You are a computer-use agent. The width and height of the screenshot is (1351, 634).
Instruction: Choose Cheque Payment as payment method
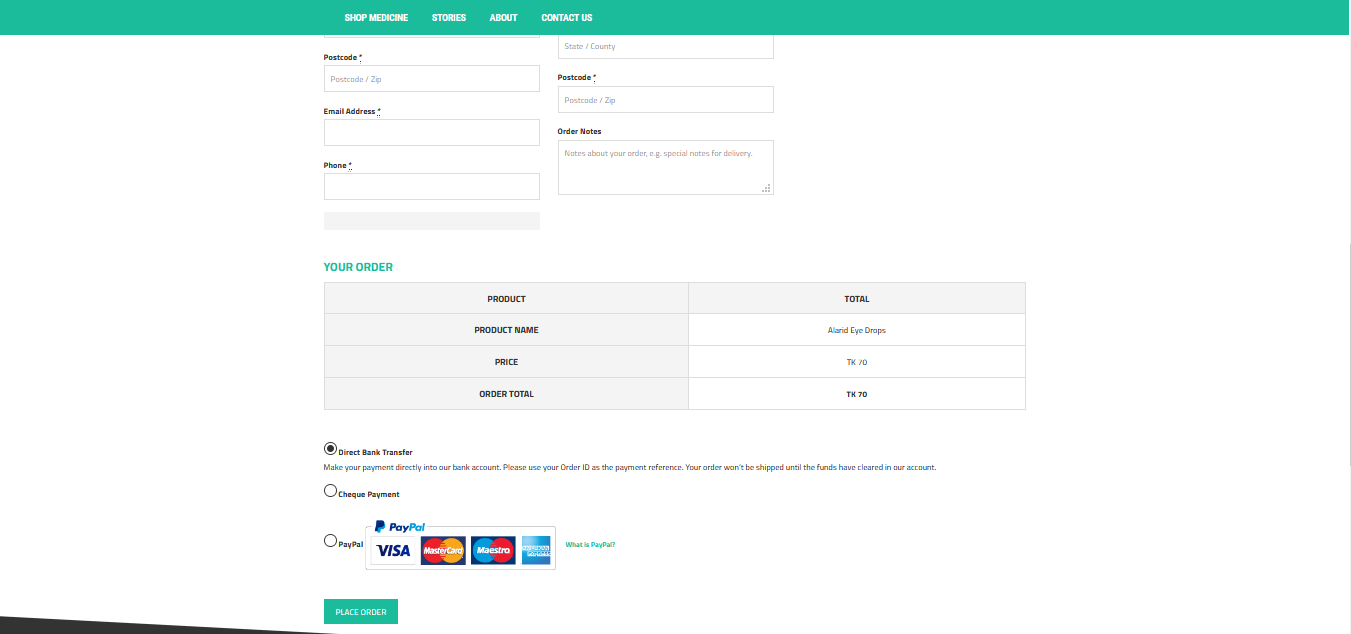[x=330, y=490]
